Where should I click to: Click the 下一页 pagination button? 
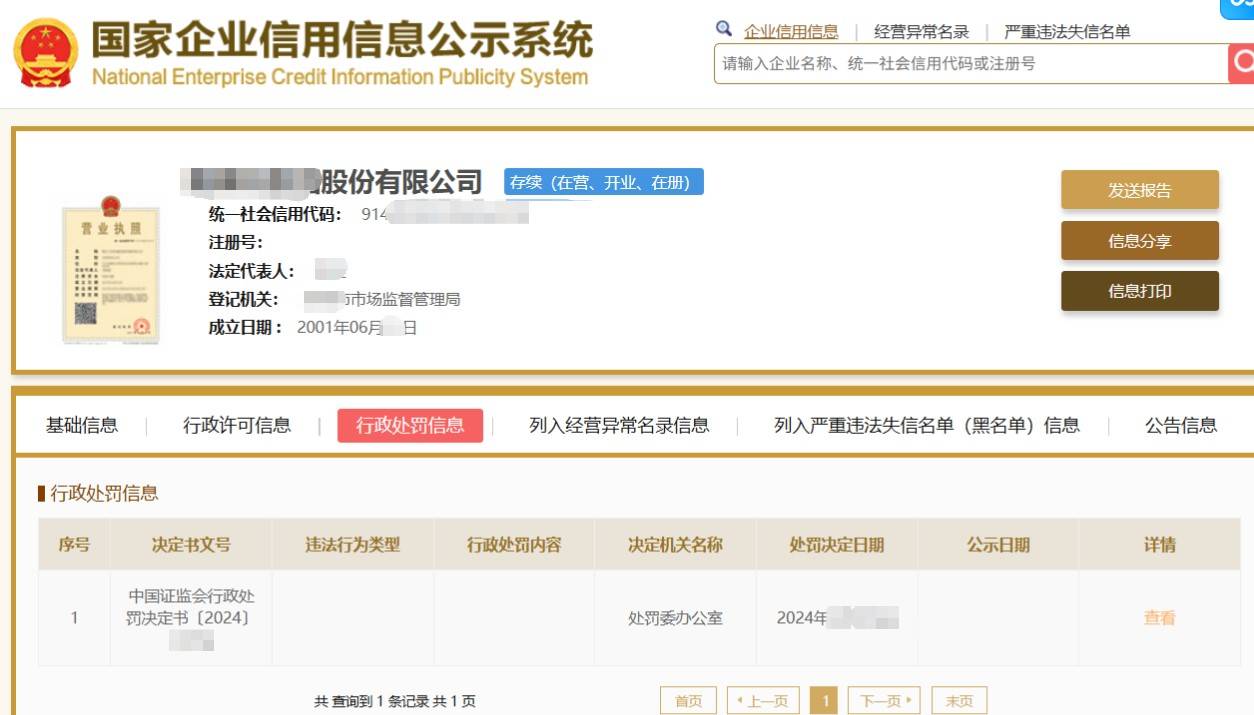pos(883,701)
